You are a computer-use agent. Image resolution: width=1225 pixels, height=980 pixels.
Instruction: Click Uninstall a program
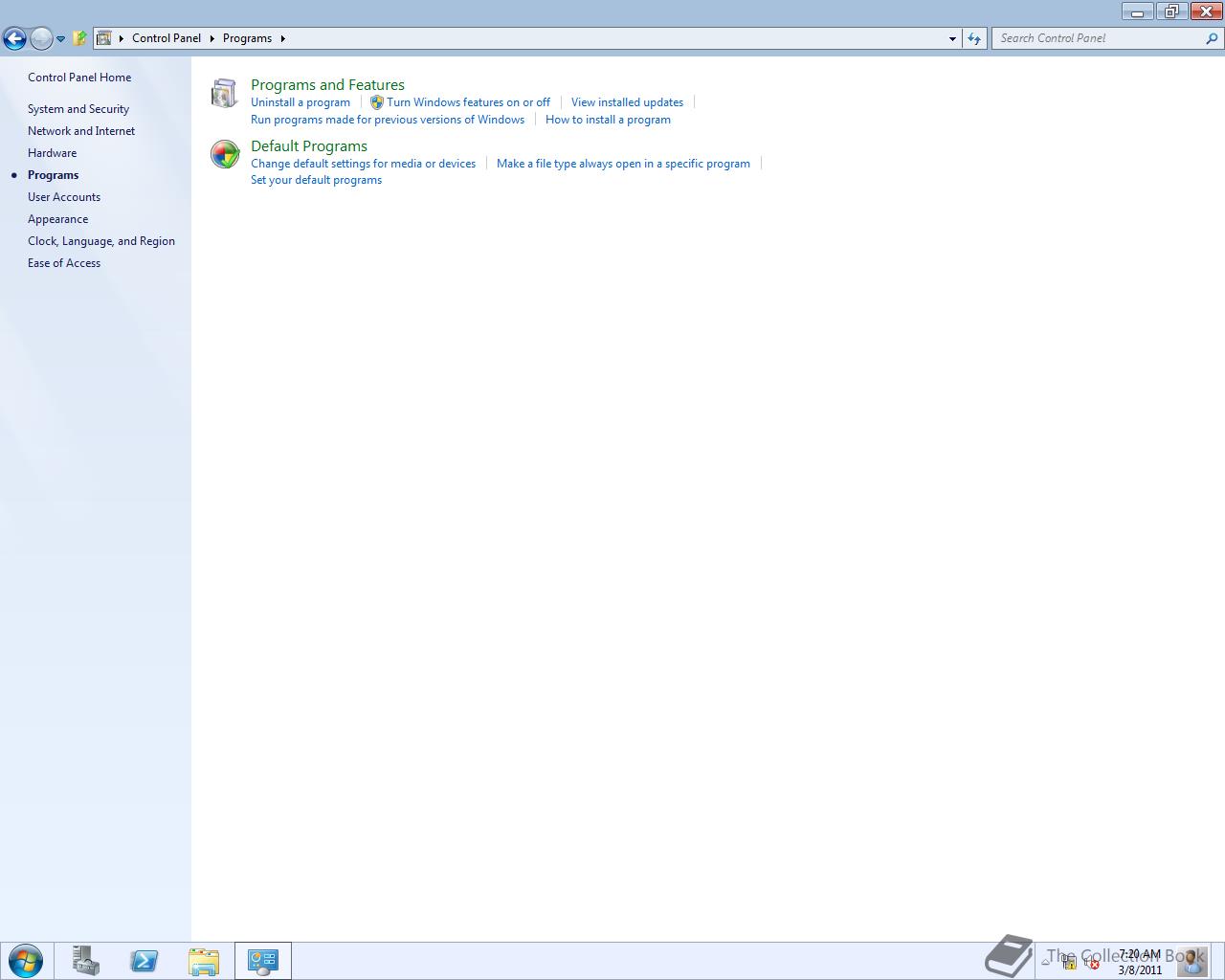301,102
